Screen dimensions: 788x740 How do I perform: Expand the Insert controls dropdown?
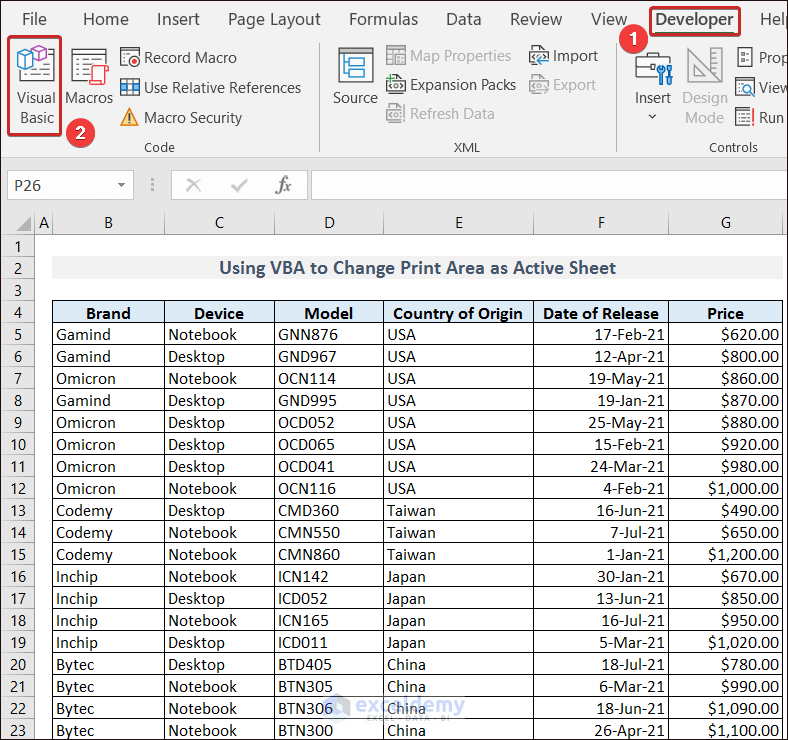tap(653, 117)
